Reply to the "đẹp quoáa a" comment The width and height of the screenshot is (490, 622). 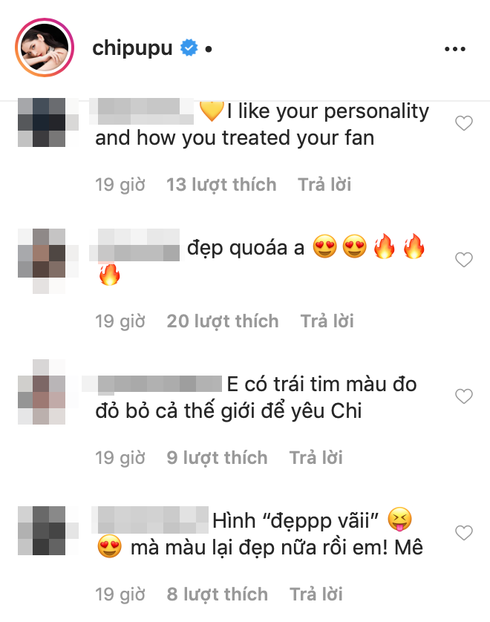327,321
